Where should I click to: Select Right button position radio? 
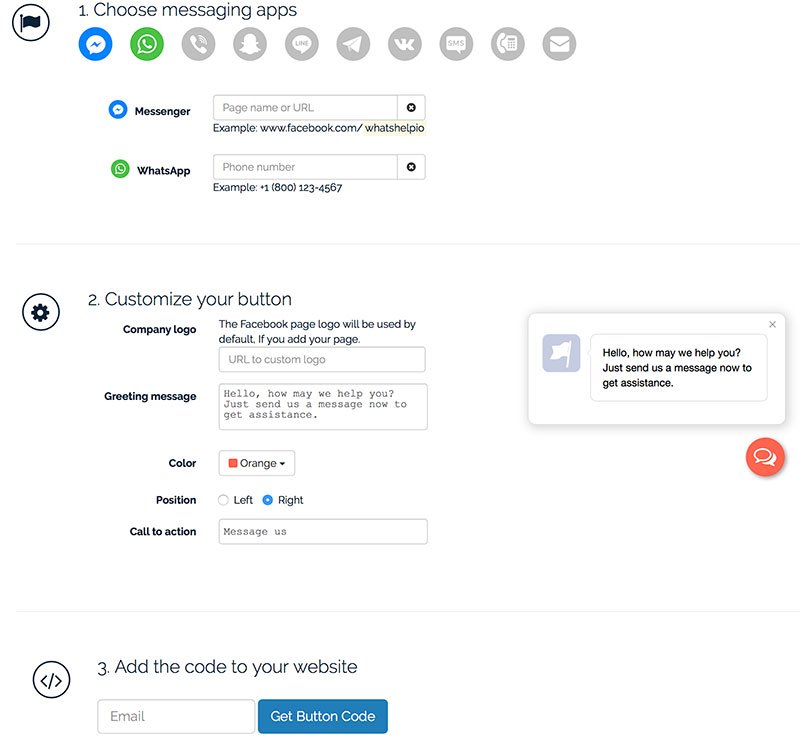point(267,500)
